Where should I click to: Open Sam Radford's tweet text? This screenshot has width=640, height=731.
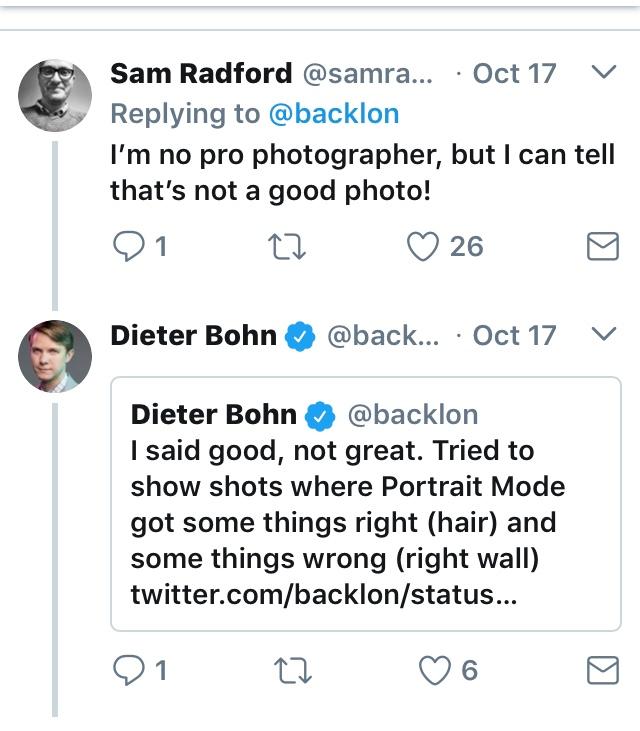pyautogui.click(x=362, y=172)
